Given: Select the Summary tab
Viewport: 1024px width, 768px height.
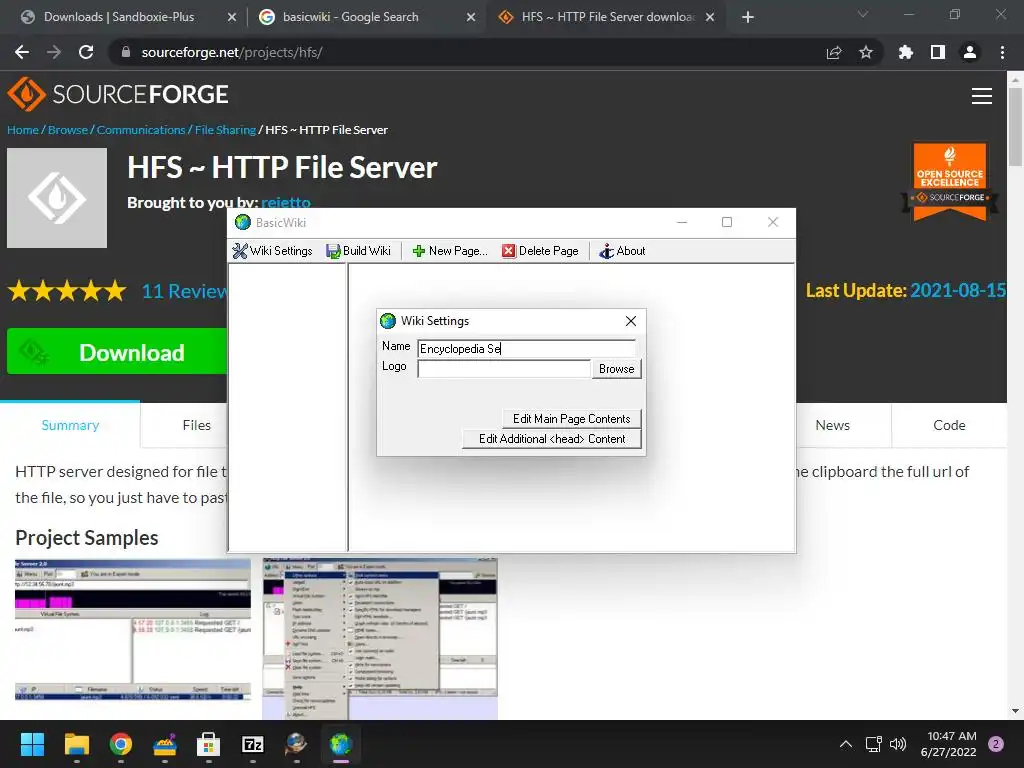Looking at the screenshot, I should 70,425.
